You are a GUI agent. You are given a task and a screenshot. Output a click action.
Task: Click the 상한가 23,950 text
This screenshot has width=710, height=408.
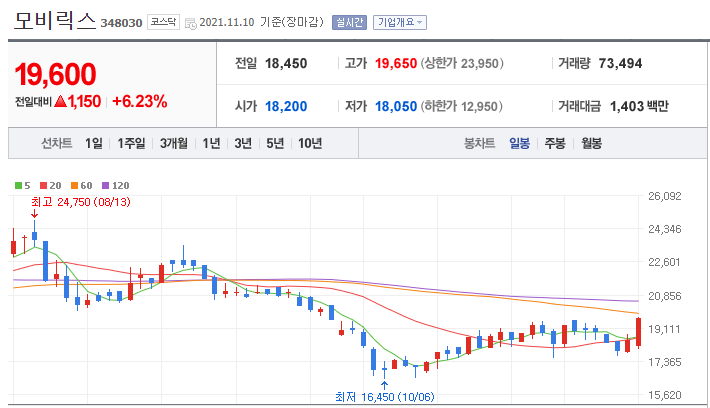(x=462, y=63)
